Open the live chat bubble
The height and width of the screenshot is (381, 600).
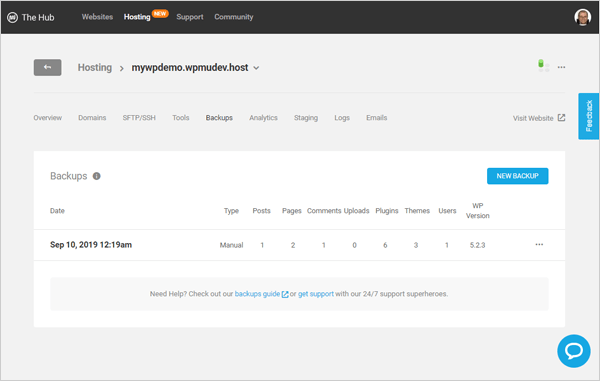[574, 351]
